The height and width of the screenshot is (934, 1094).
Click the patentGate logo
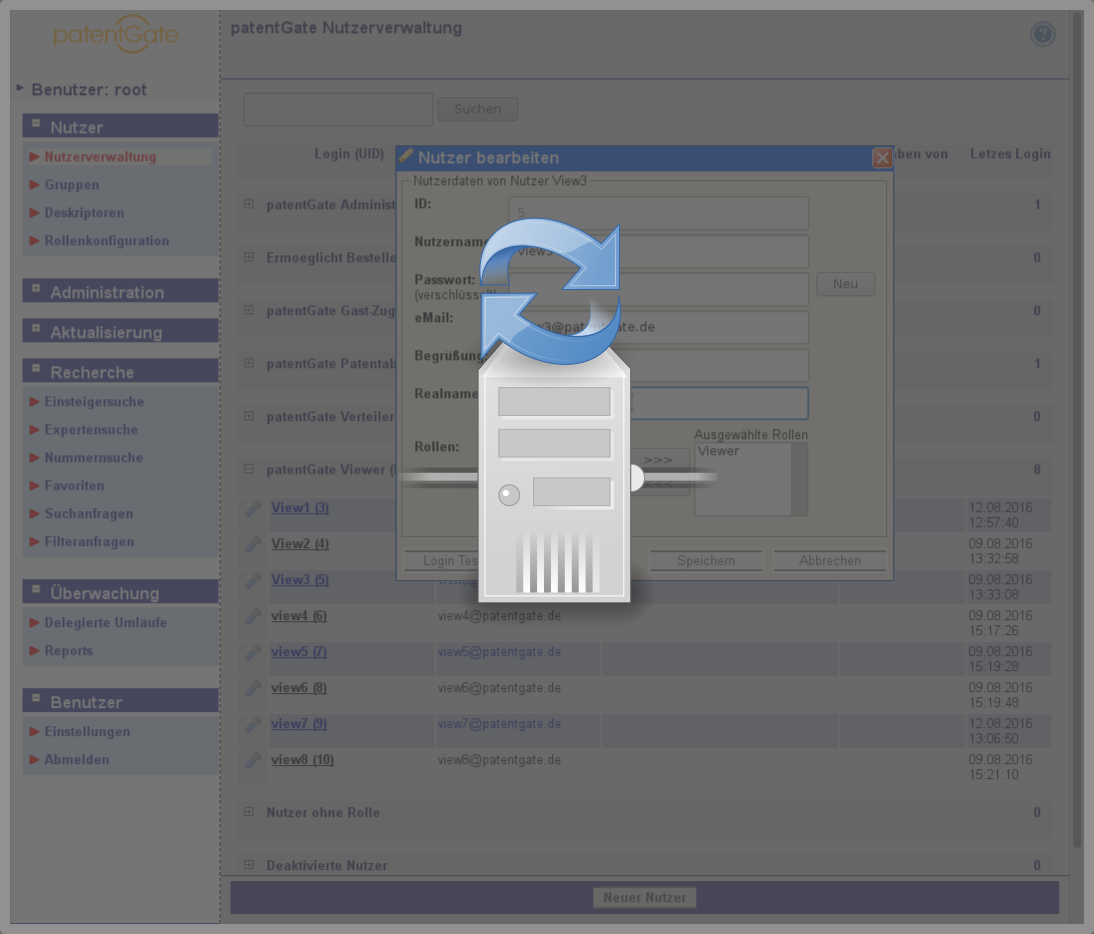click(x=116, y=34)
